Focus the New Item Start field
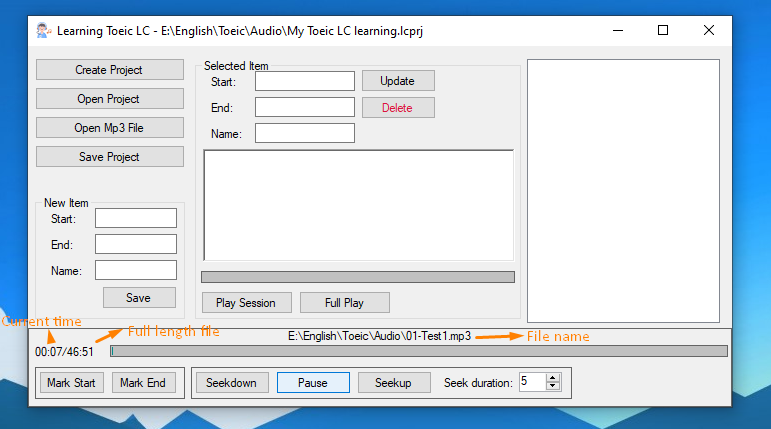 click(x=136, y=218)
